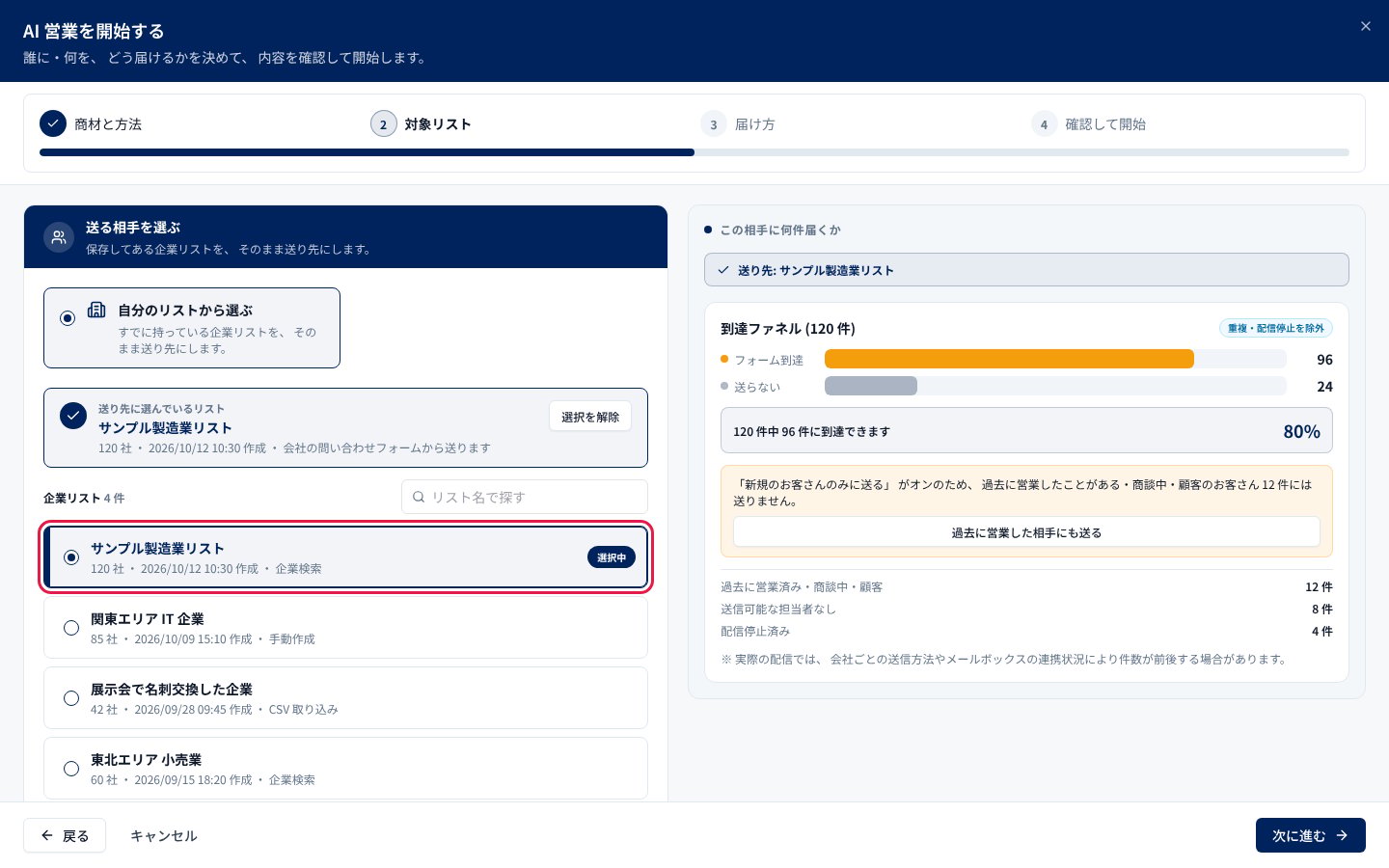Click 選択を解除 to deselect the list
Screen dimensions: 1389x868
click(x=590, y=417)
